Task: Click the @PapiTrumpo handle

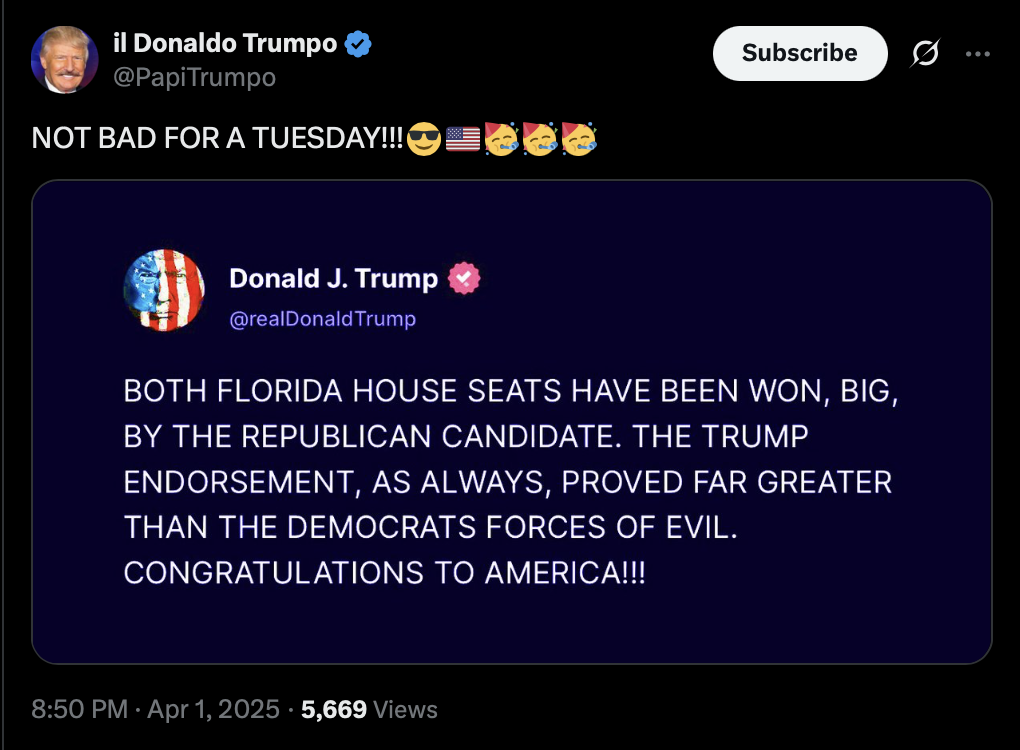Action: 195,77
